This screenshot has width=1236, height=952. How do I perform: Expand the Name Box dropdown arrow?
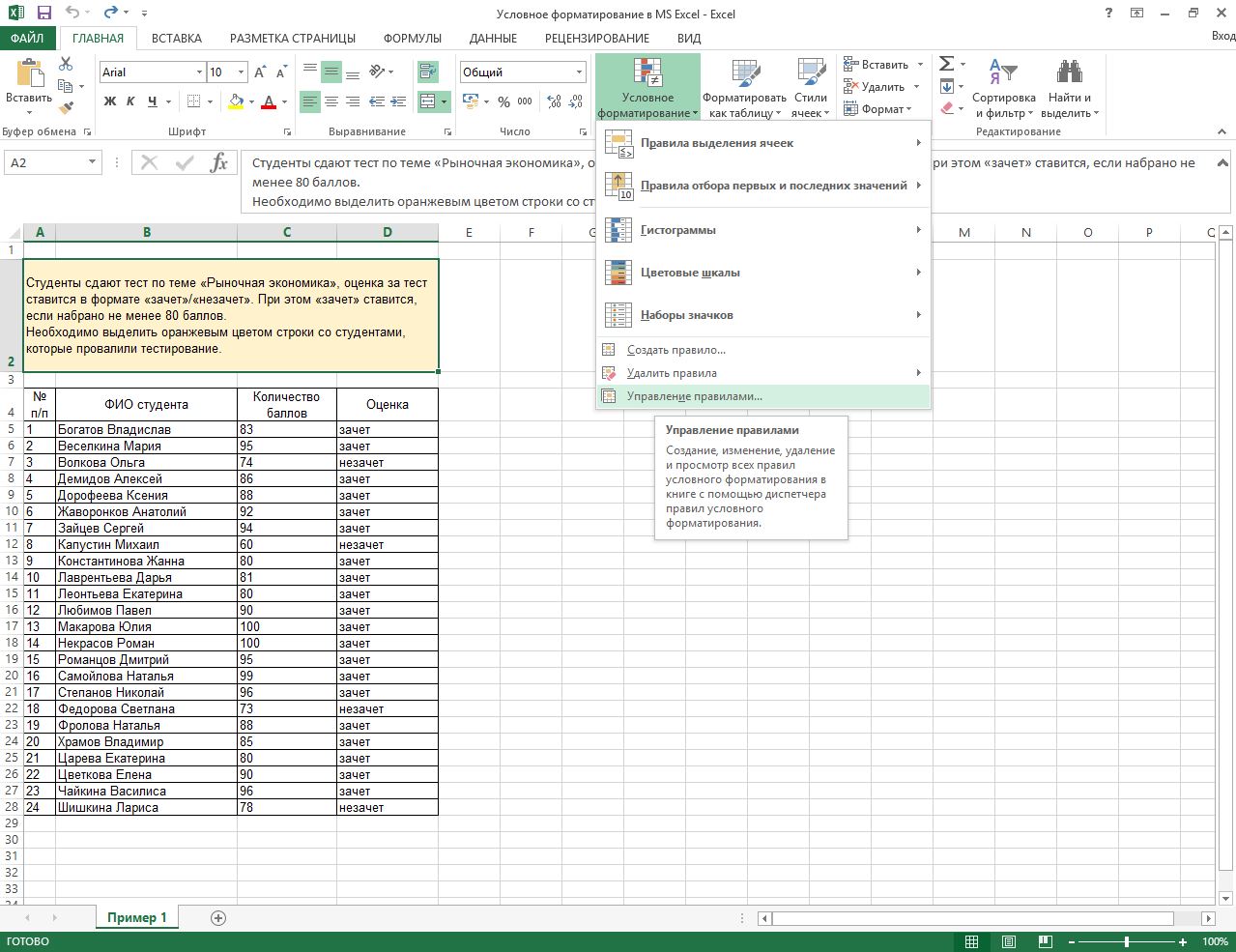click(x=92, y=162)
